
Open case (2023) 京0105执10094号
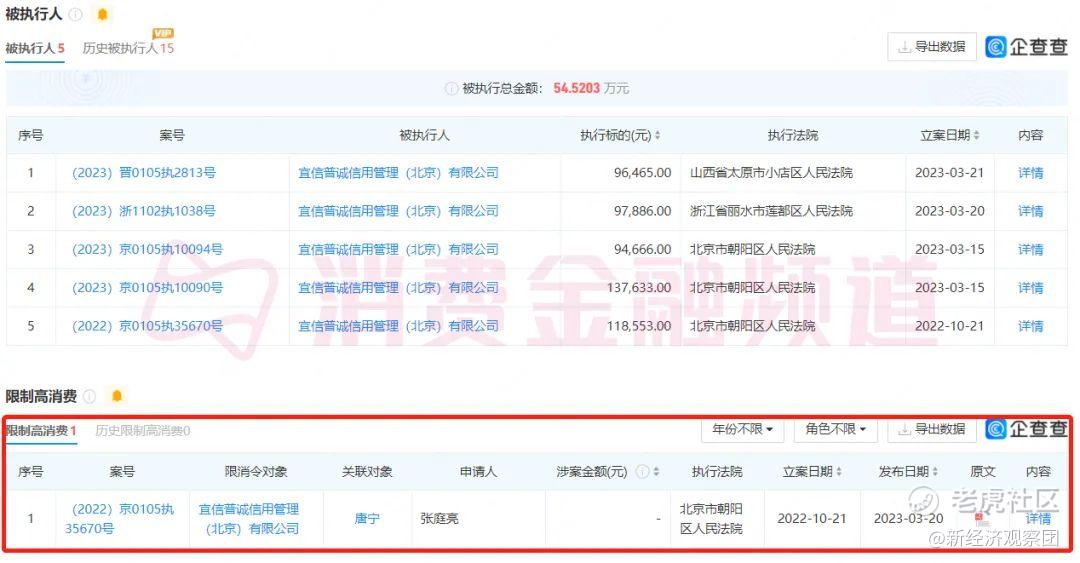pos(147,249)
